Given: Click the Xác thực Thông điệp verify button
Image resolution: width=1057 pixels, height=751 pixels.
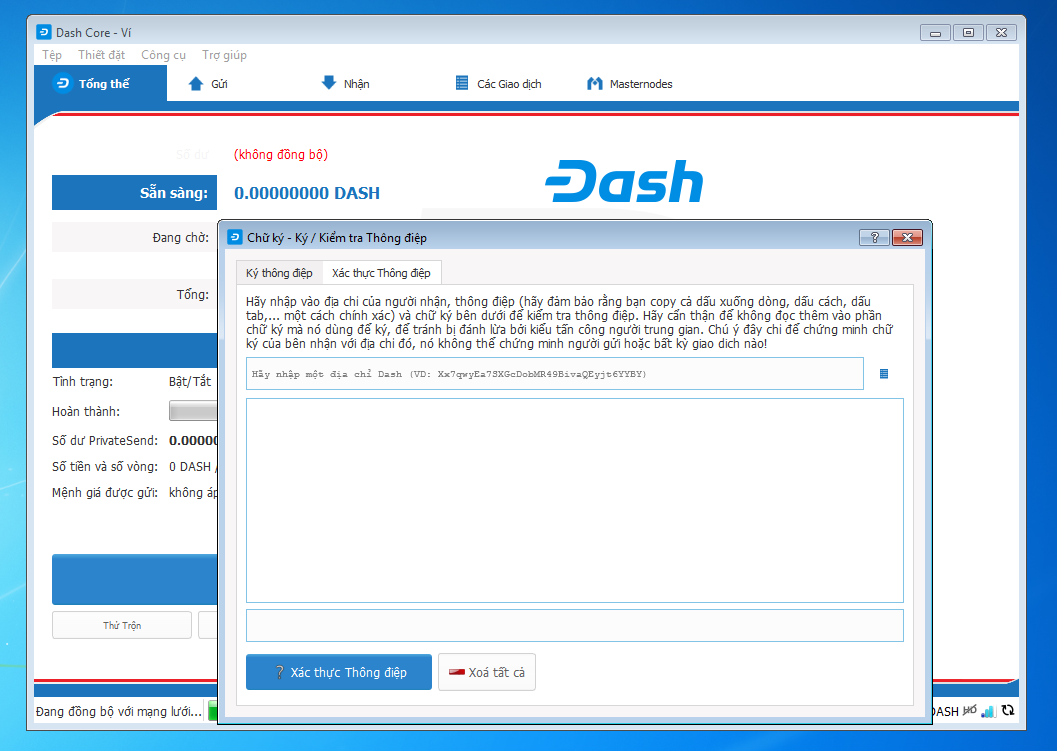Looking at the screenshot, I should coord(338,672).
